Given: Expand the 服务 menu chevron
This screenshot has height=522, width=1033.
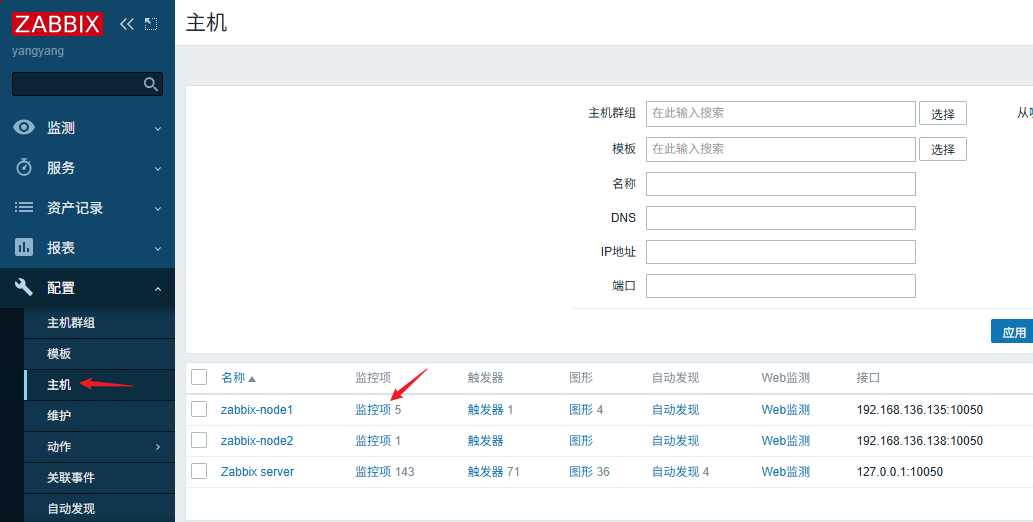Looking at the screenshot, I should tap(158, 169).
